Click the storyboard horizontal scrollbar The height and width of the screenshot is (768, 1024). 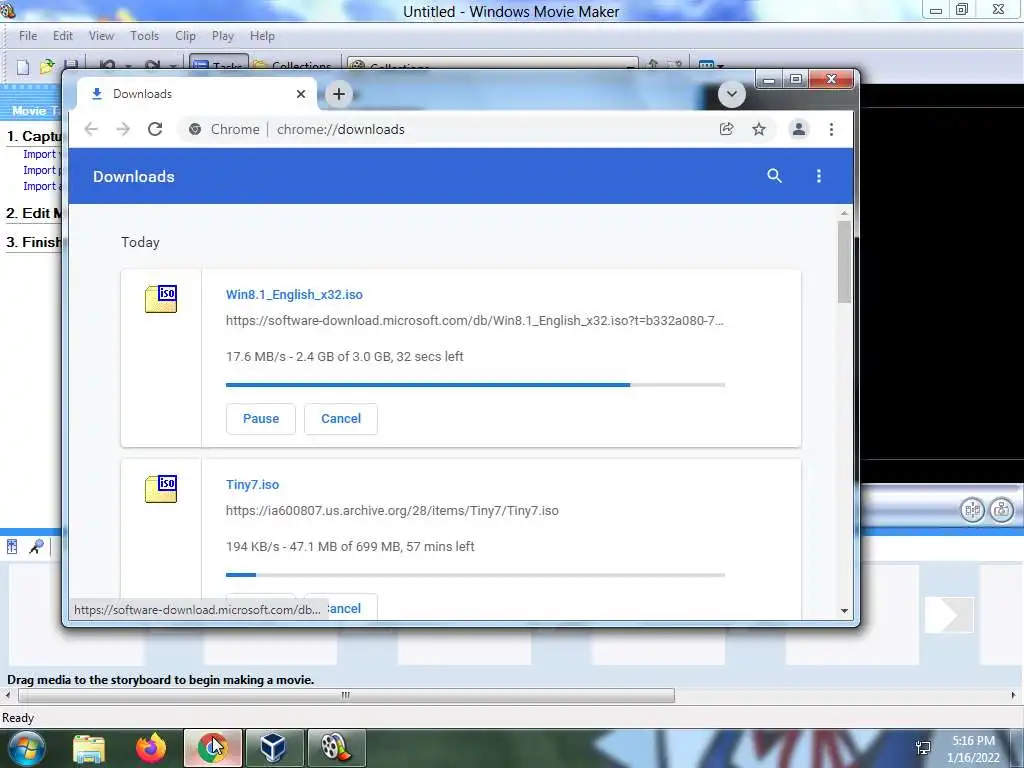(346, 696)
